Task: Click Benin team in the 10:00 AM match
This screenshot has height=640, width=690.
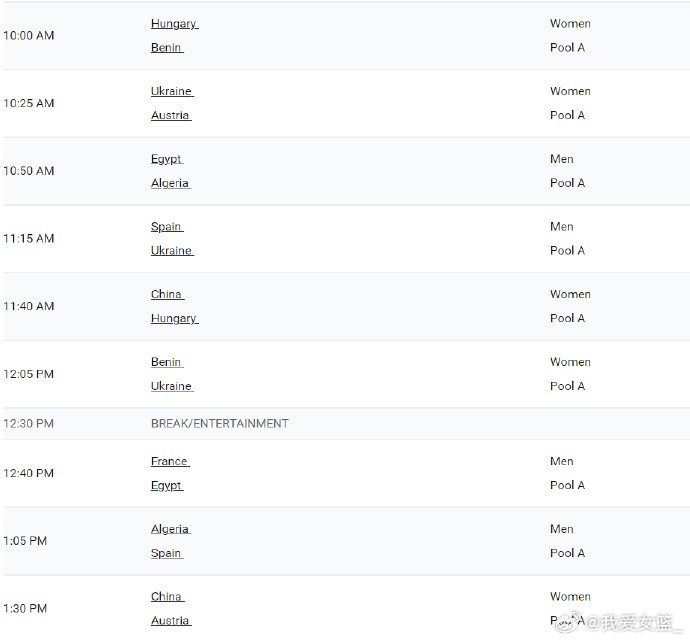Action: pos(166,48)
